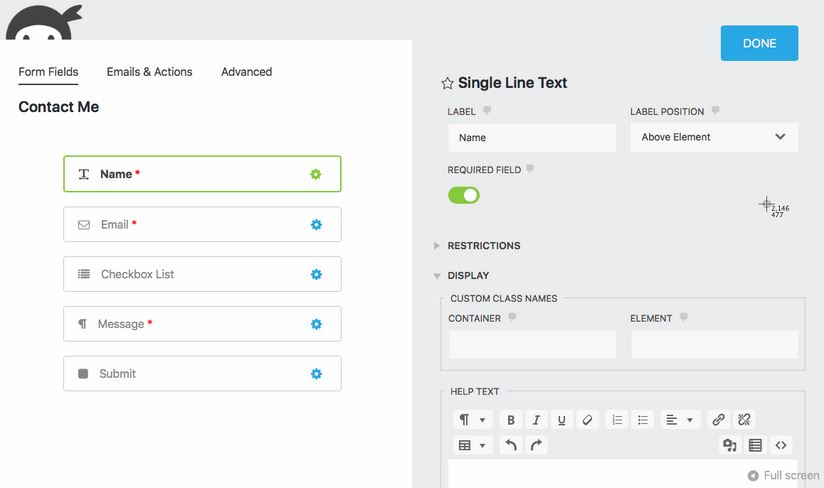Click the DONE button
The width and height of the screenshot is (824, 488).
[x=759, y=43]
